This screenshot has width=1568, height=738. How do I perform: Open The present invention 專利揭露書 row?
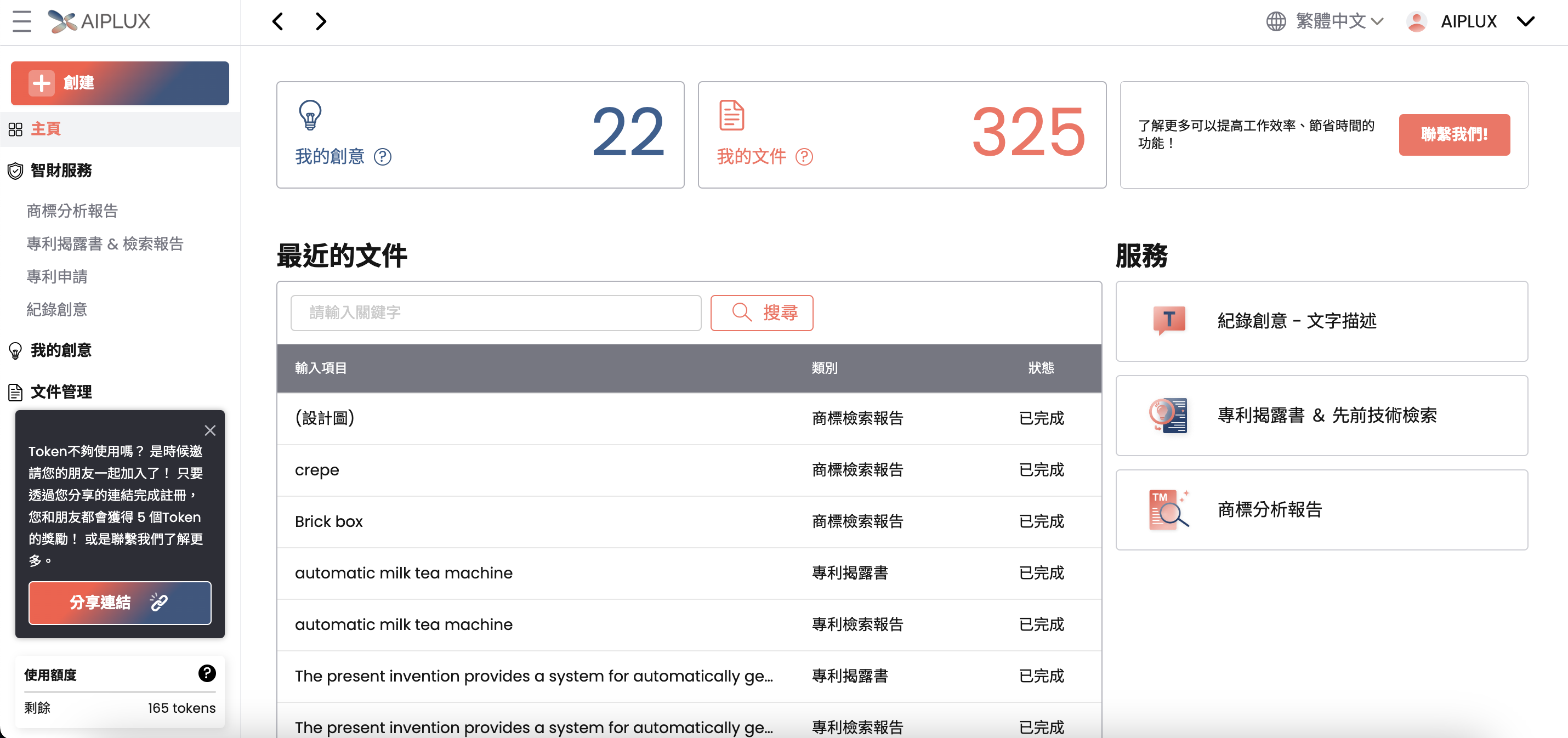(x=689, y=677)
